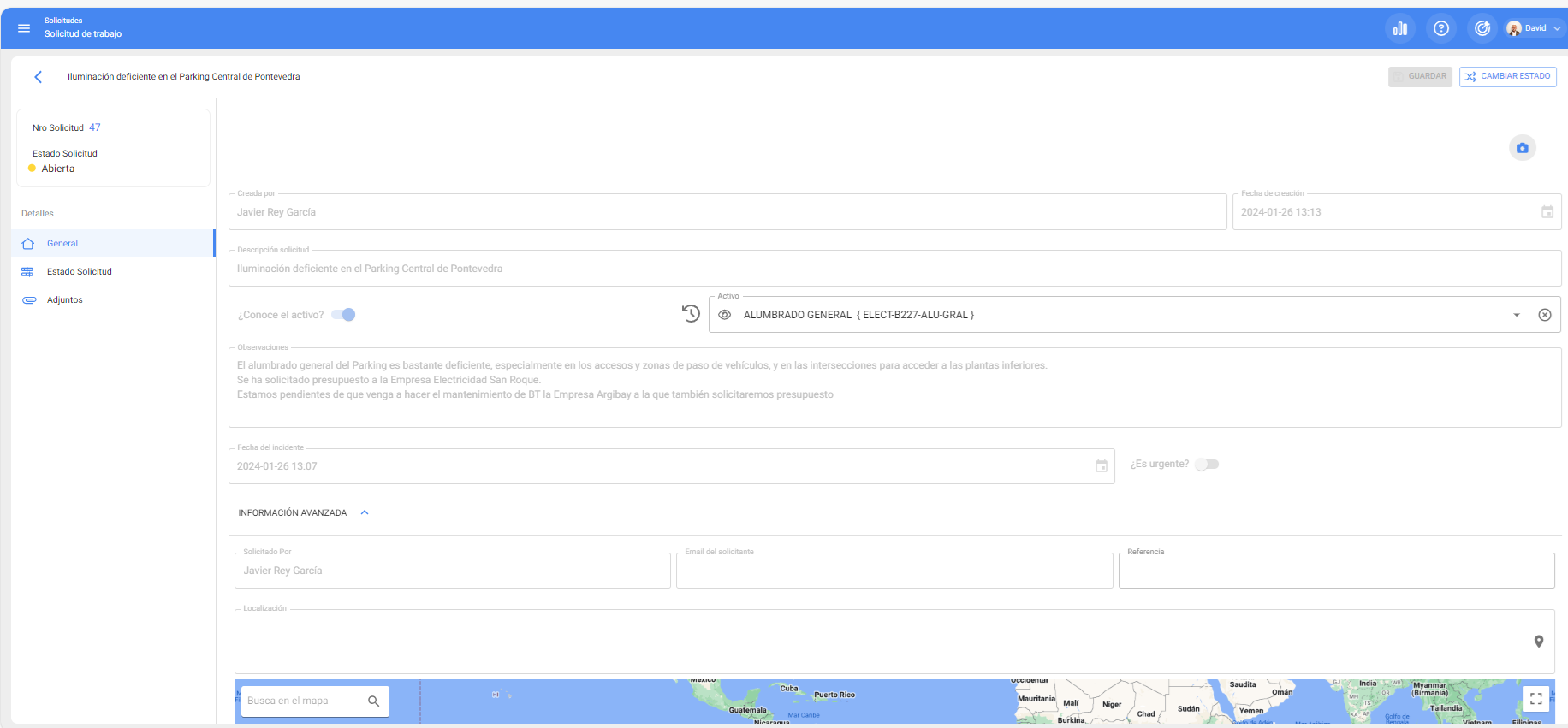
Task: Enable the ¿Es urgente? switch
Action: [1207, 464]
